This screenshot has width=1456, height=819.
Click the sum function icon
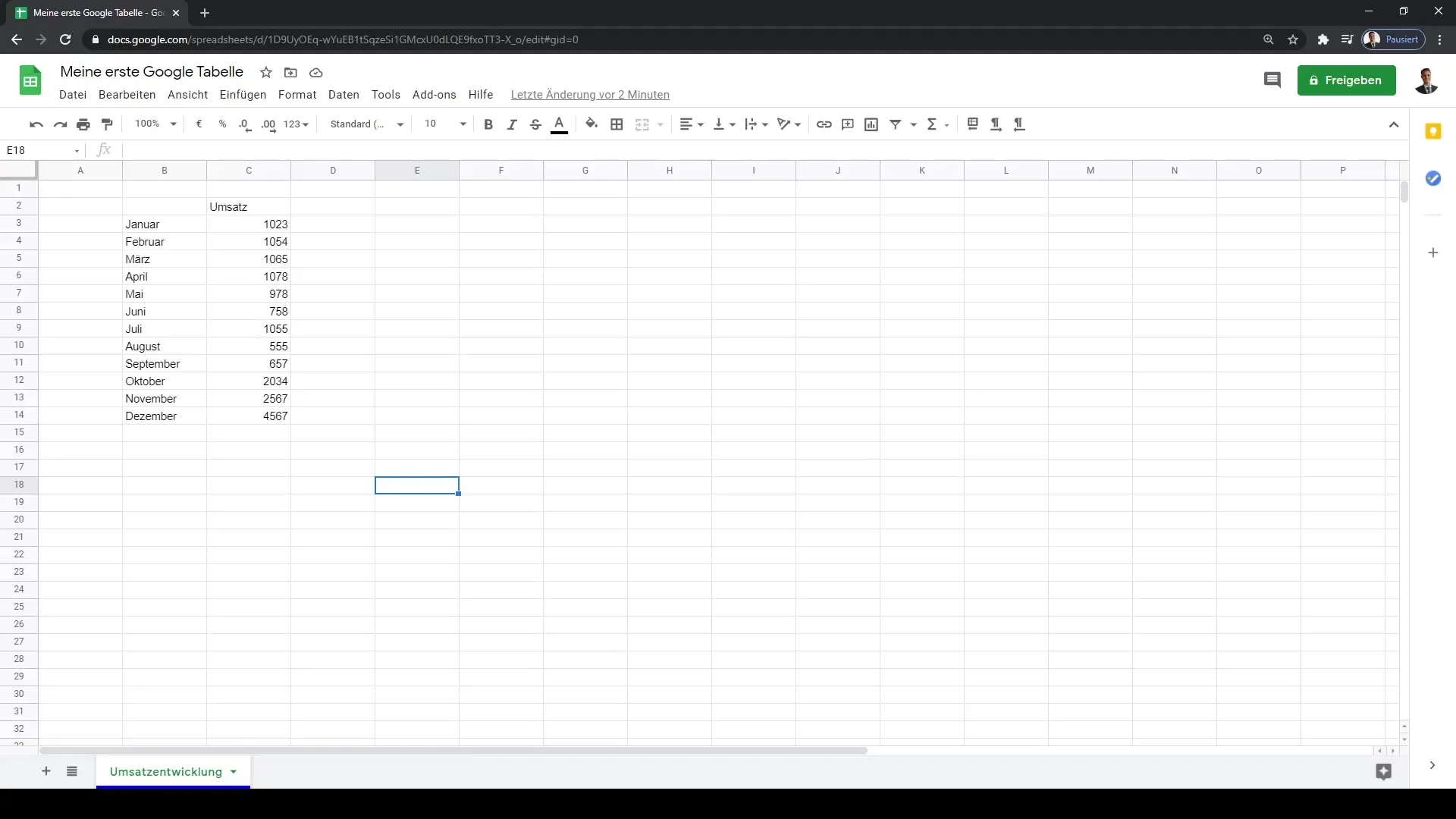pyautogui.click(x=931, y=124)
